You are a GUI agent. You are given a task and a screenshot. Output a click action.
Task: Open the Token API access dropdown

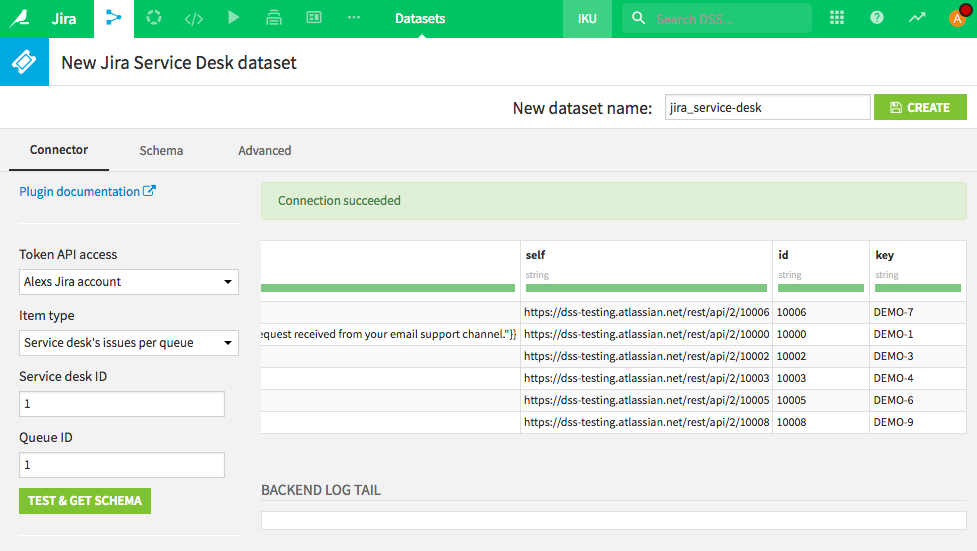coord(129,282)
